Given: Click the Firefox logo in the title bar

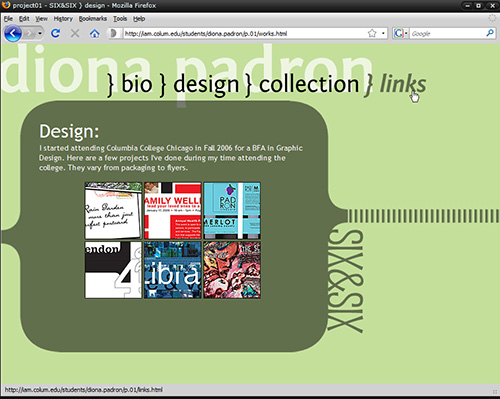Looking at the screenshot, I should (x=6, y=5).
